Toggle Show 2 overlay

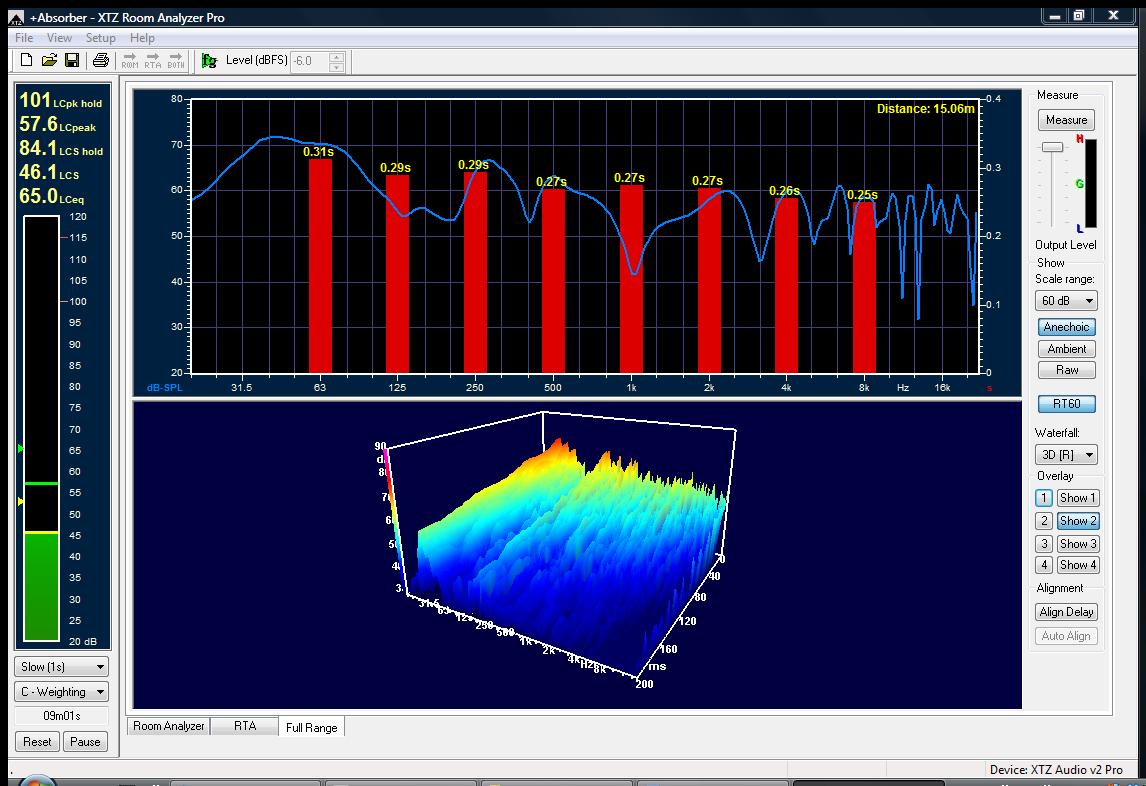pos(1078,521)
